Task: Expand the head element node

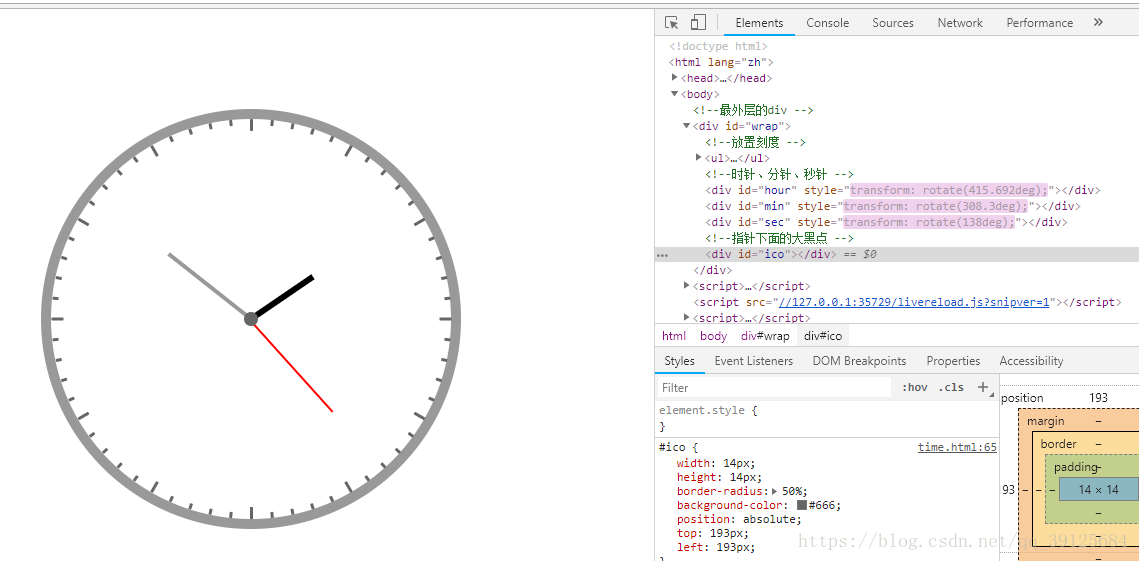Action: [675, 77]
